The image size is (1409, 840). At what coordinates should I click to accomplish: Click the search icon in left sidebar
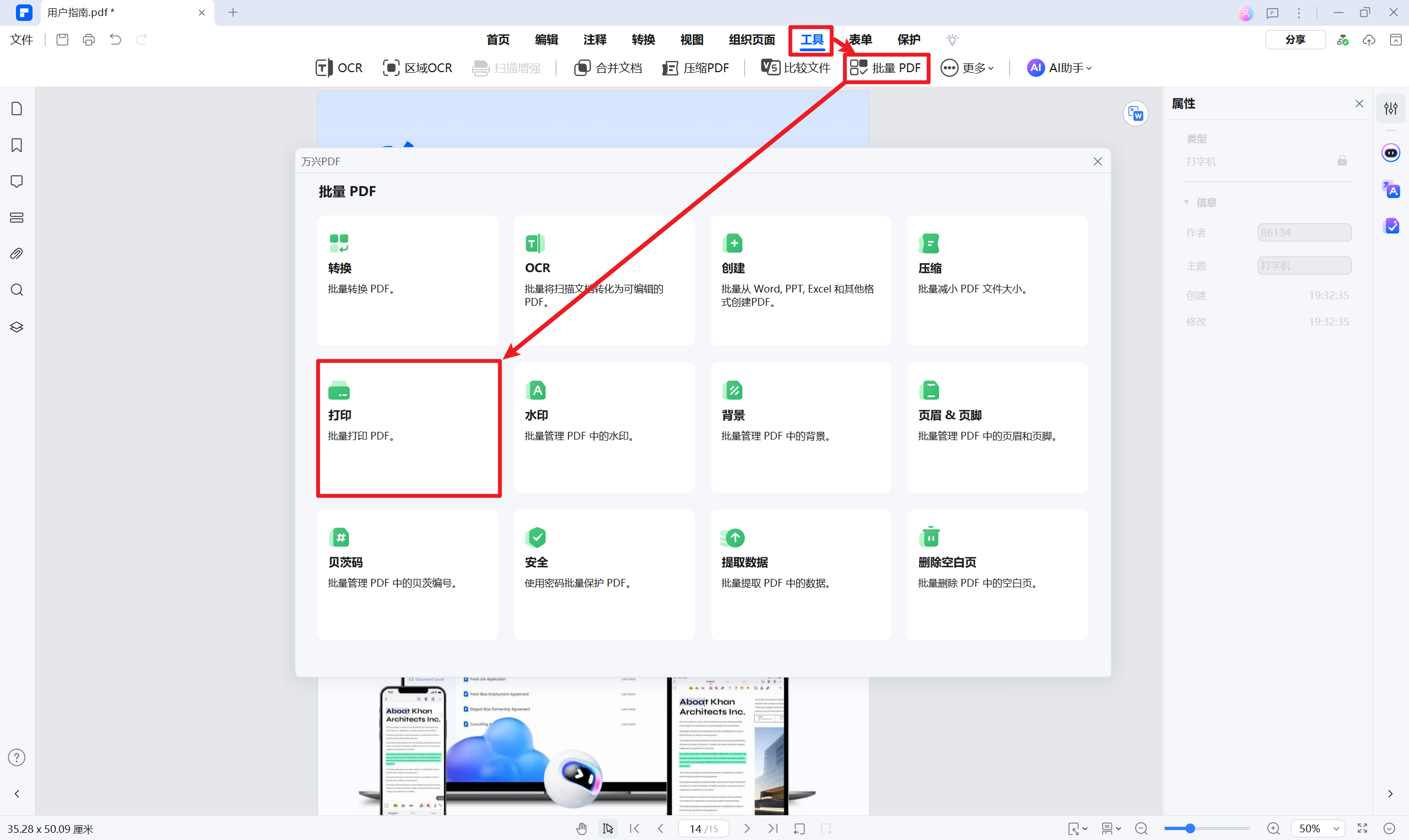pyautogui.click(x=17, y=290)
